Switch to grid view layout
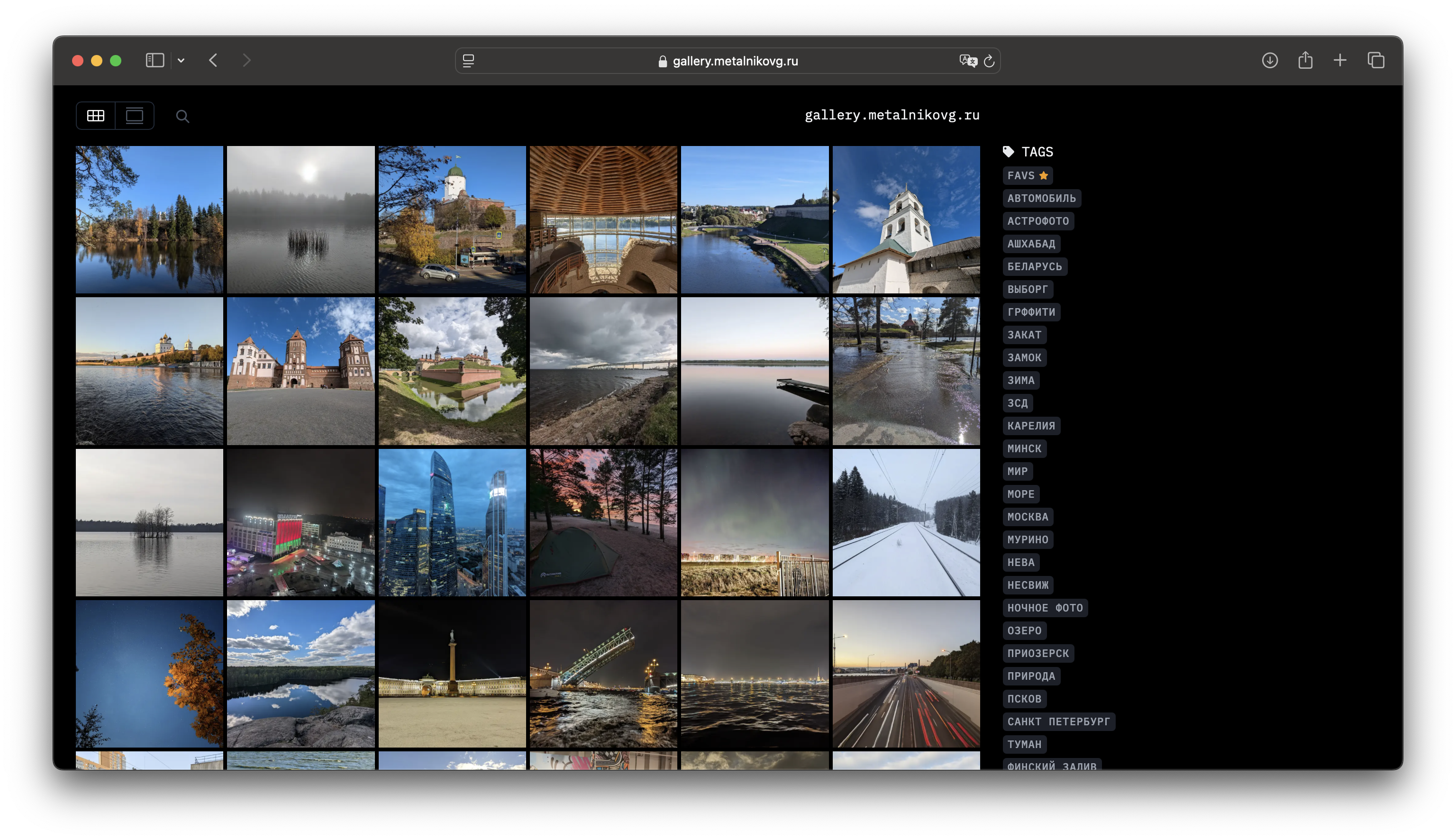The width and height of the screenshot is (1456, 840). click(96, 116)
